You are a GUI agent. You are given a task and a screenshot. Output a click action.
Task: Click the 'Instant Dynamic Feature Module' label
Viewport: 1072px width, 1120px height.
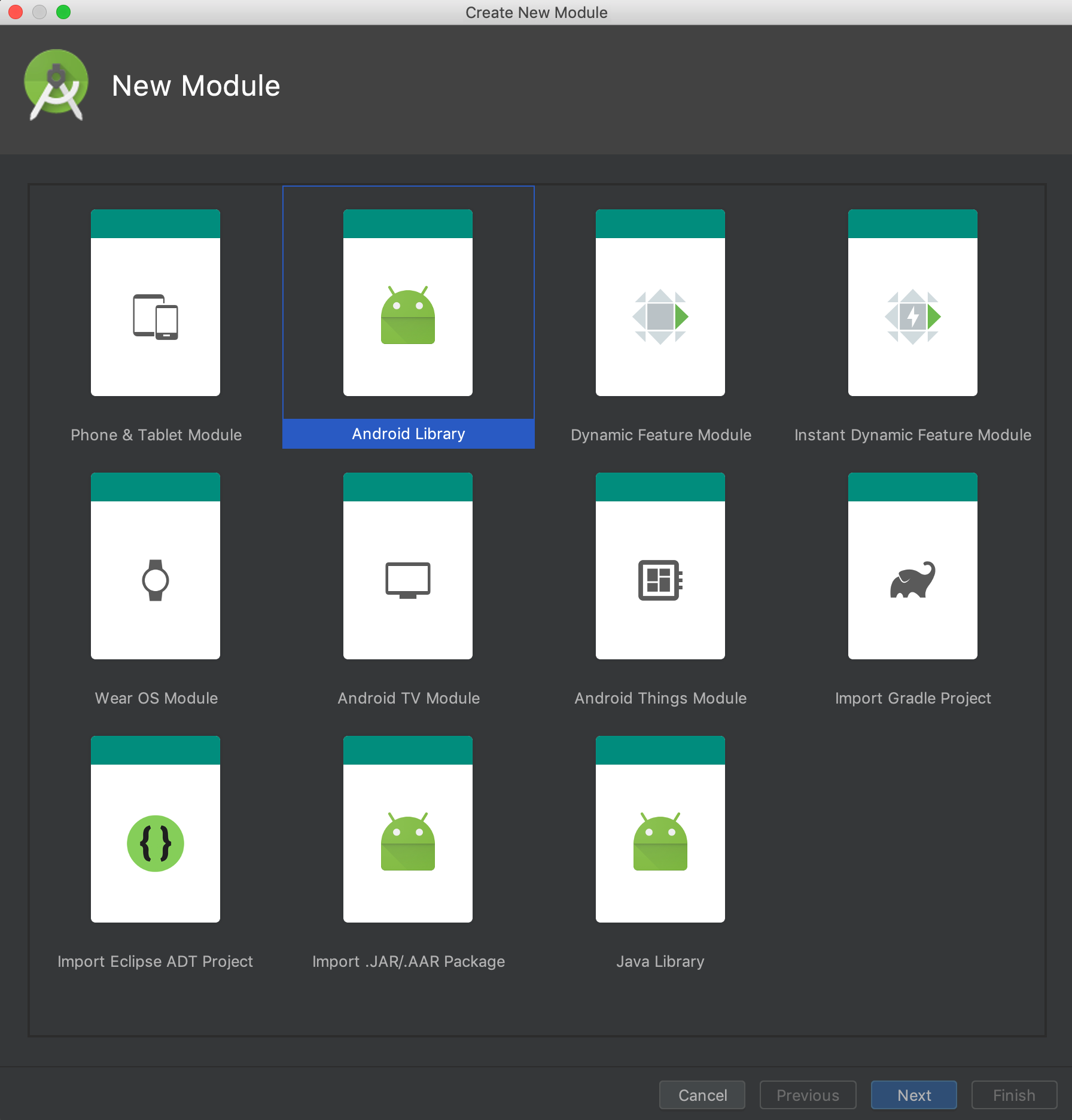[x=913, y=435]
